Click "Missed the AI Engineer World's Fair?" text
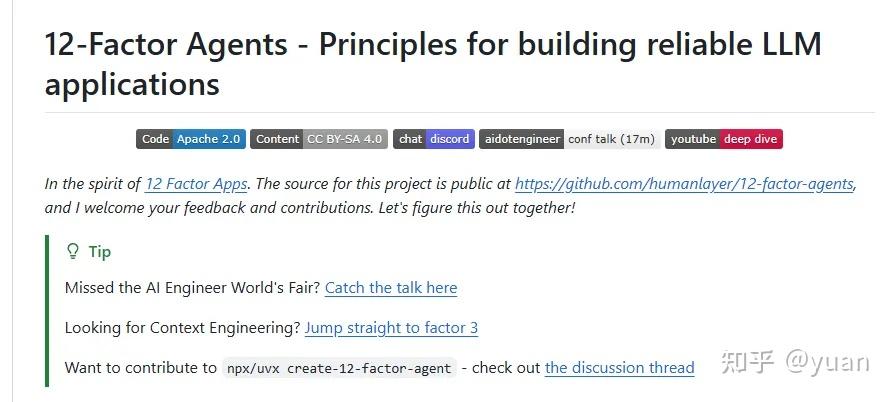Image resolution: width=893 pixels, height=402 pixels. (192, 288)
